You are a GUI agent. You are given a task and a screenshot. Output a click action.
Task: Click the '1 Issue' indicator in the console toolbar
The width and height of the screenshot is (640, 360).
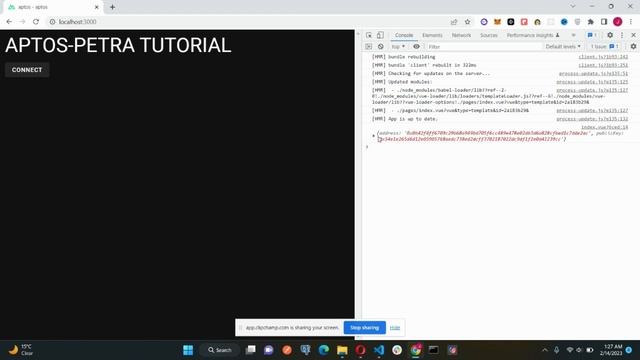(x=604, y=47)
